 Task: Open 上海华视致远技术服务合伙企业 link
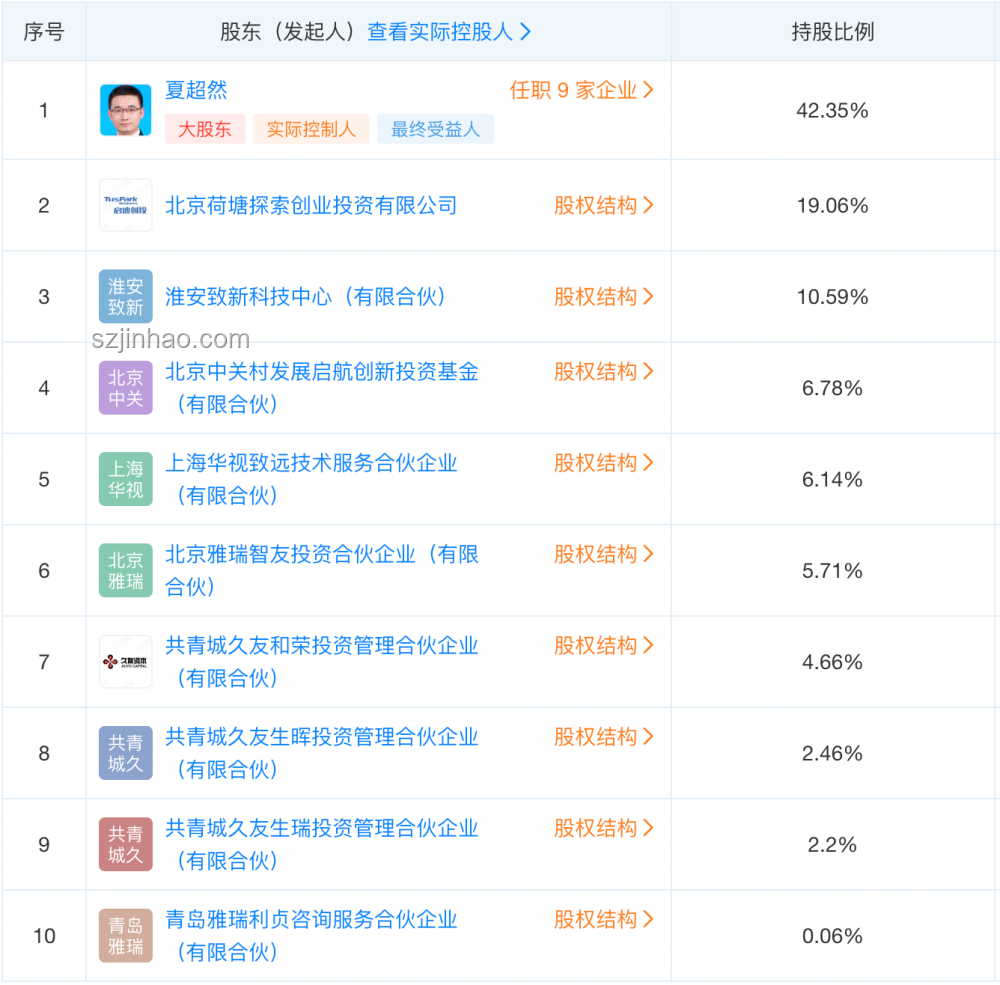tap(311, 478)
